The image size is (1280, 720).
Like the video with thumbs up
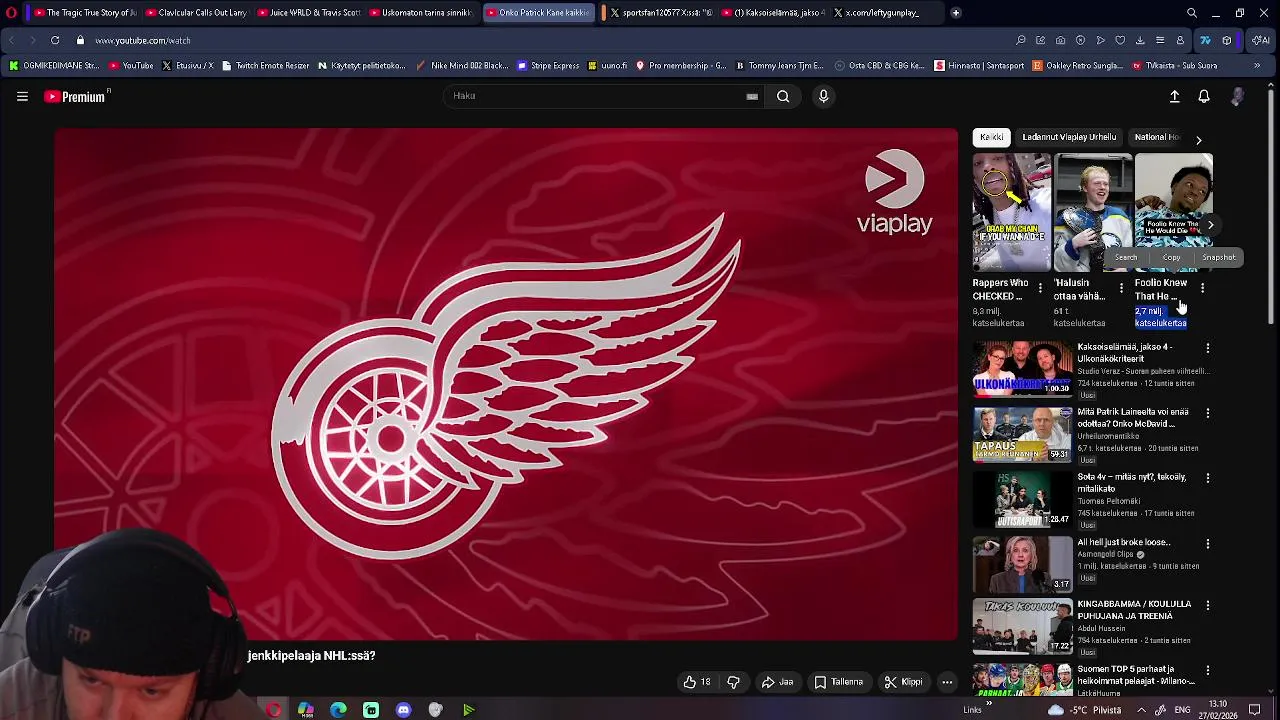point(697,682)
